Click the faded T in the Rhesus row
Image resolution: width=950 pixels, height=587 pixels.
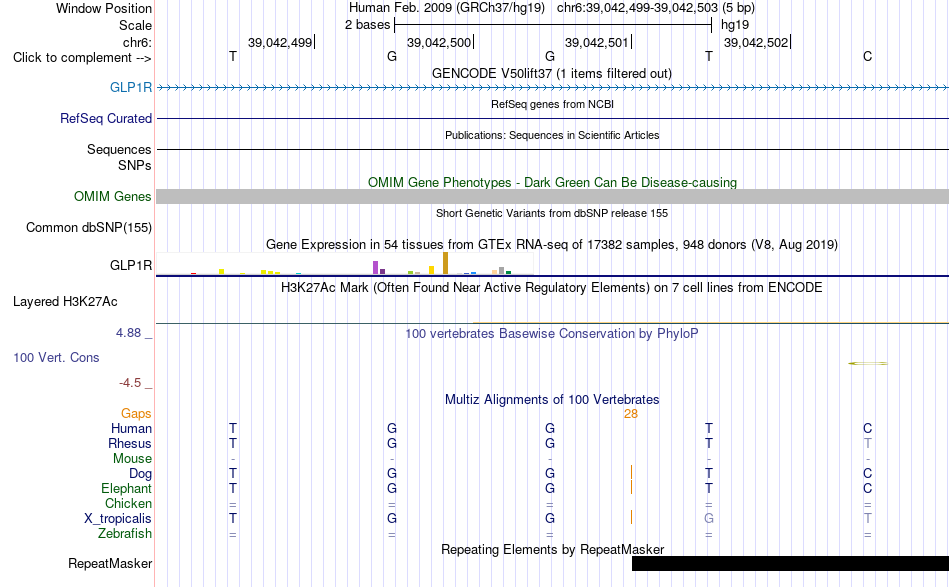point(868,443)
